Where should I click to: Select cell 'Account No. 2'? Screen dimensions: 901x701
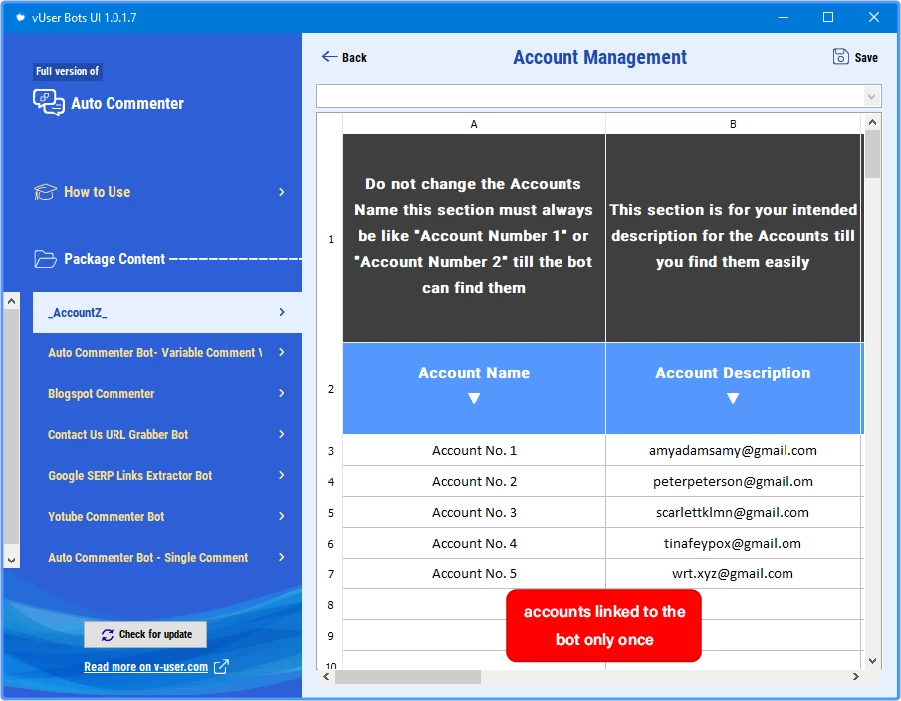(x=474, y=482)
